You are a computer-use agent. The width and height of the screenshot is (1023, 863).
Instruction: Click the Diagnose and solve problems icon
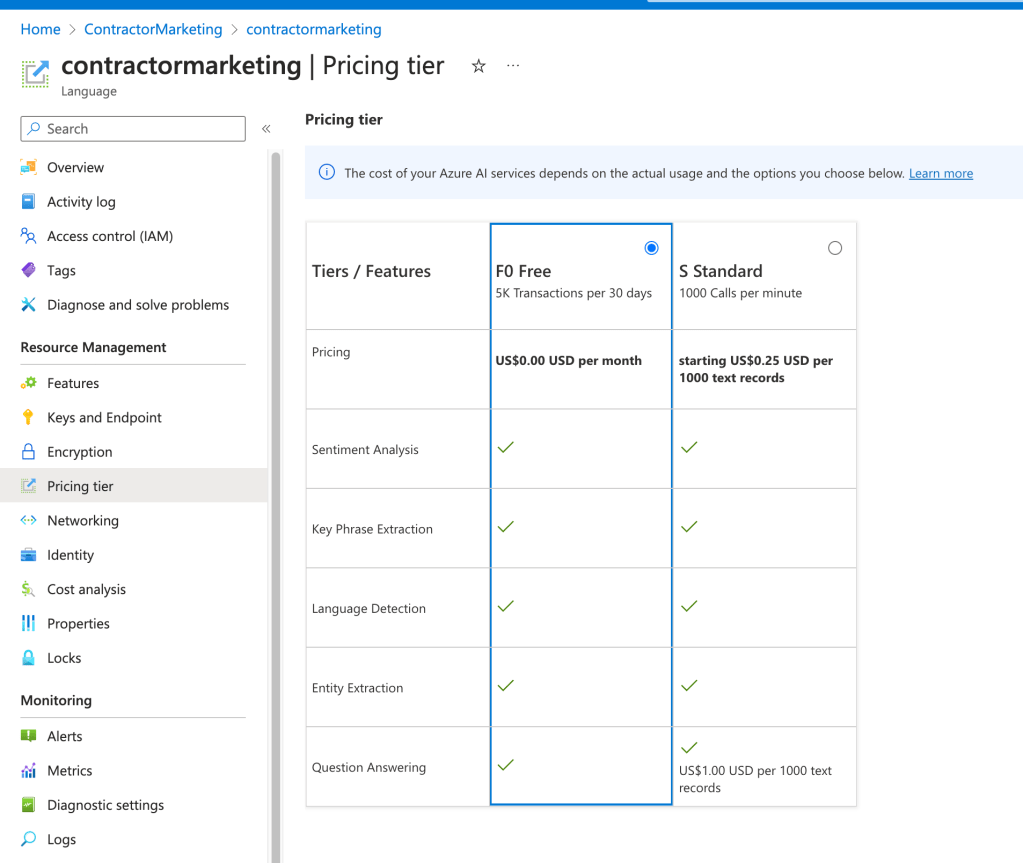tap(28, 305)
